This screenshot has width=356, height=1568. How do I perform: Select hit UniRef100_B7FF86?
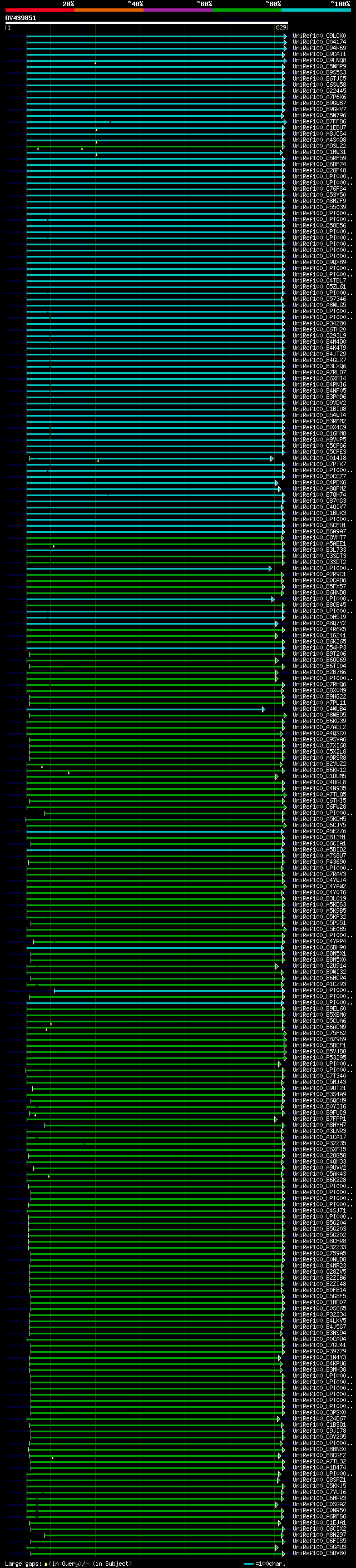(x=319, y=122)
